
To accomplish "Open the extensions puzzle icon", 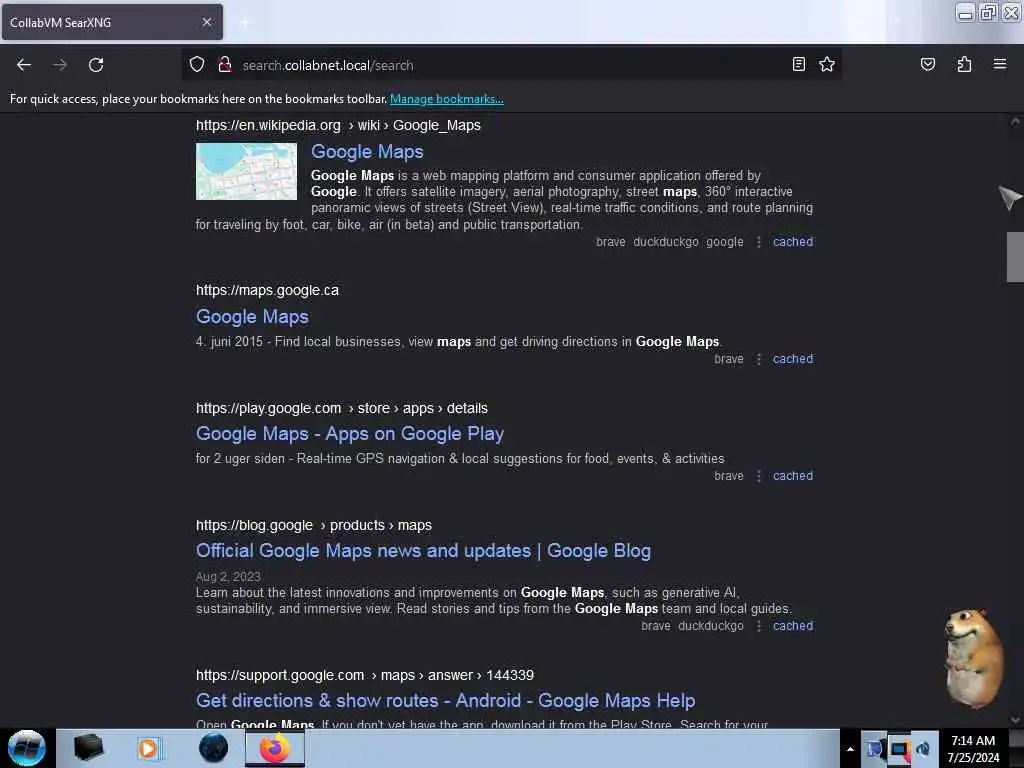I will click(964, 64).
